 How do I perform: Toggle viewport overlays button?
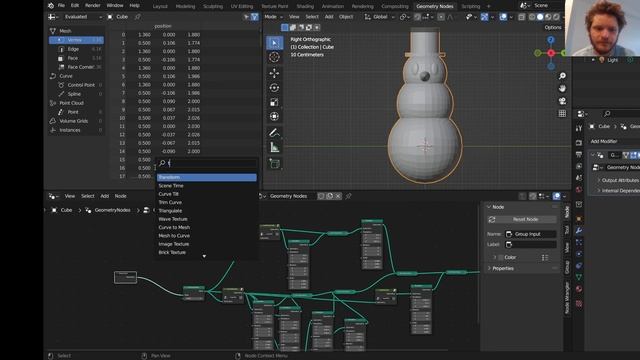(x=503, y=17)
